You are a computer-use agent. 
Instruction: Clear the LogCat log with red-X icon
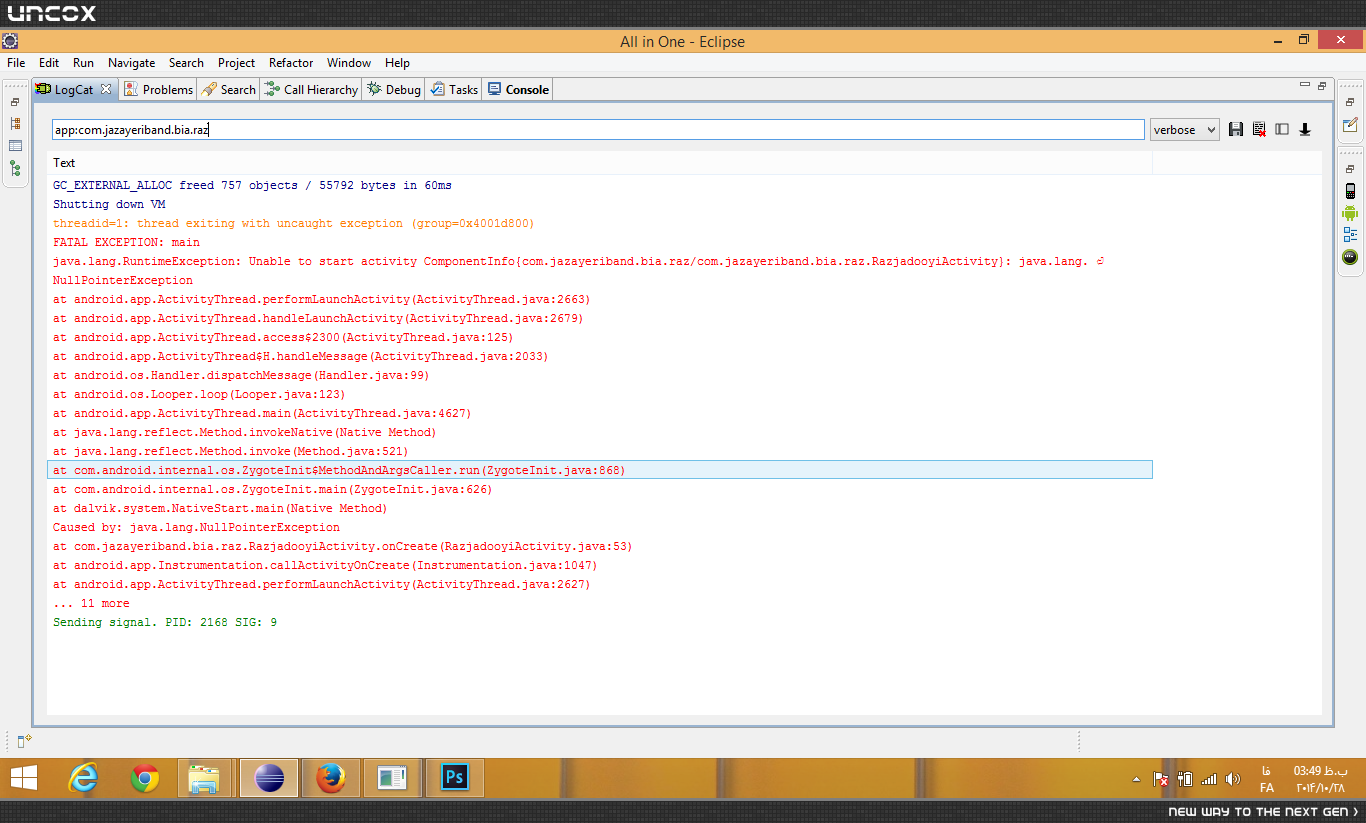click(1259, 129)
